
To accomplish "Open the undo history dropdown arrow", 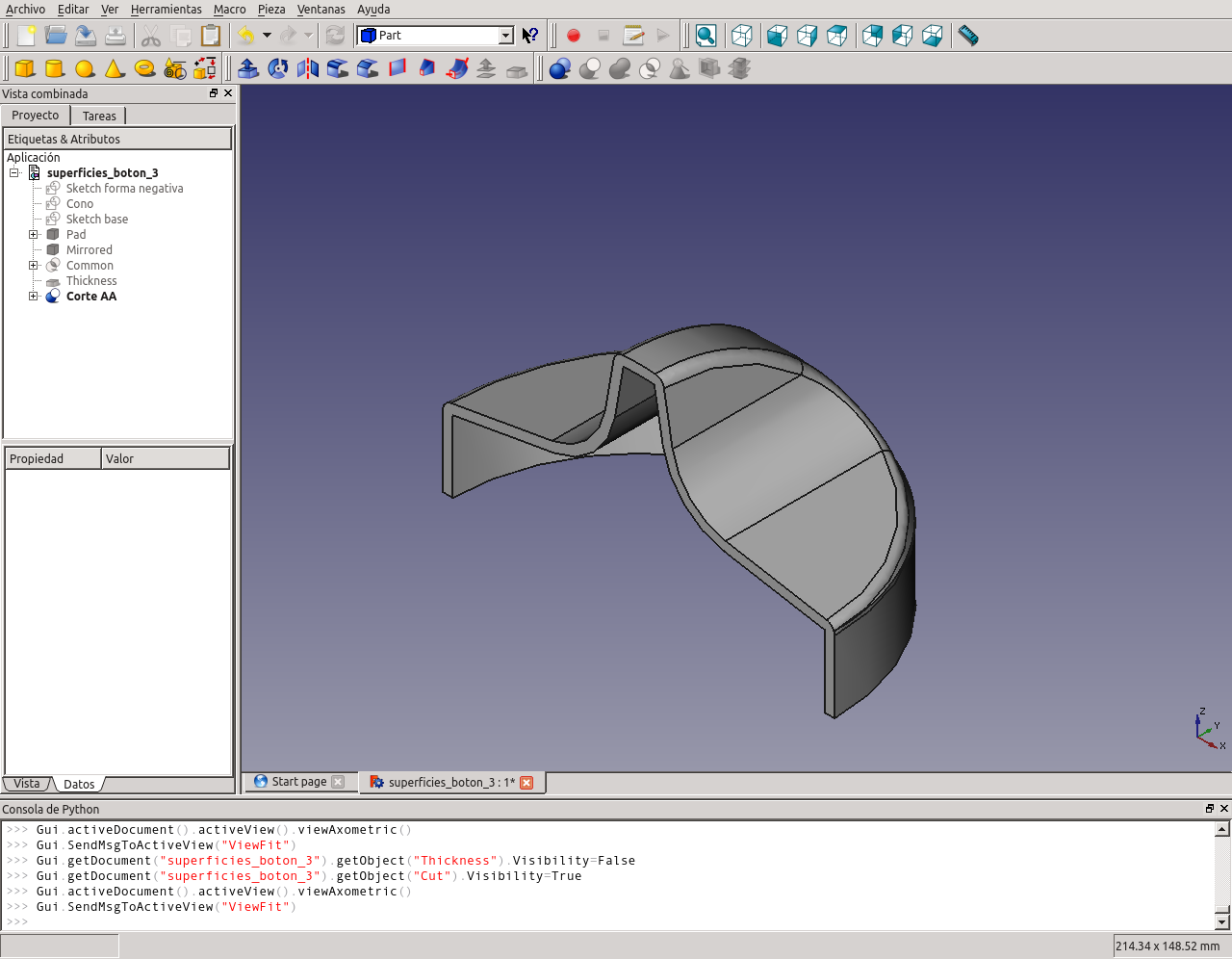I will pos(267,36).
